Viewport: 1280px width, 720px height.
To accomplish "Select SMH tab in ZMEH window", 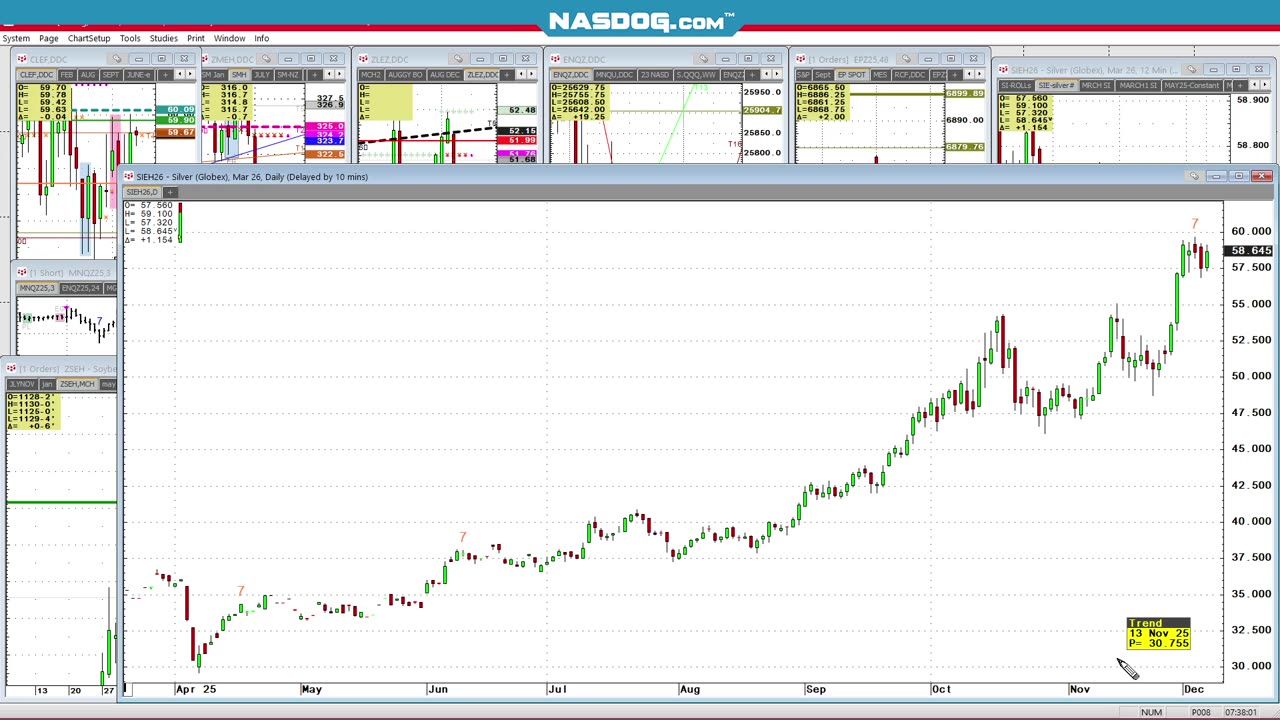I will pyautogui.click(x=240, y=75).
